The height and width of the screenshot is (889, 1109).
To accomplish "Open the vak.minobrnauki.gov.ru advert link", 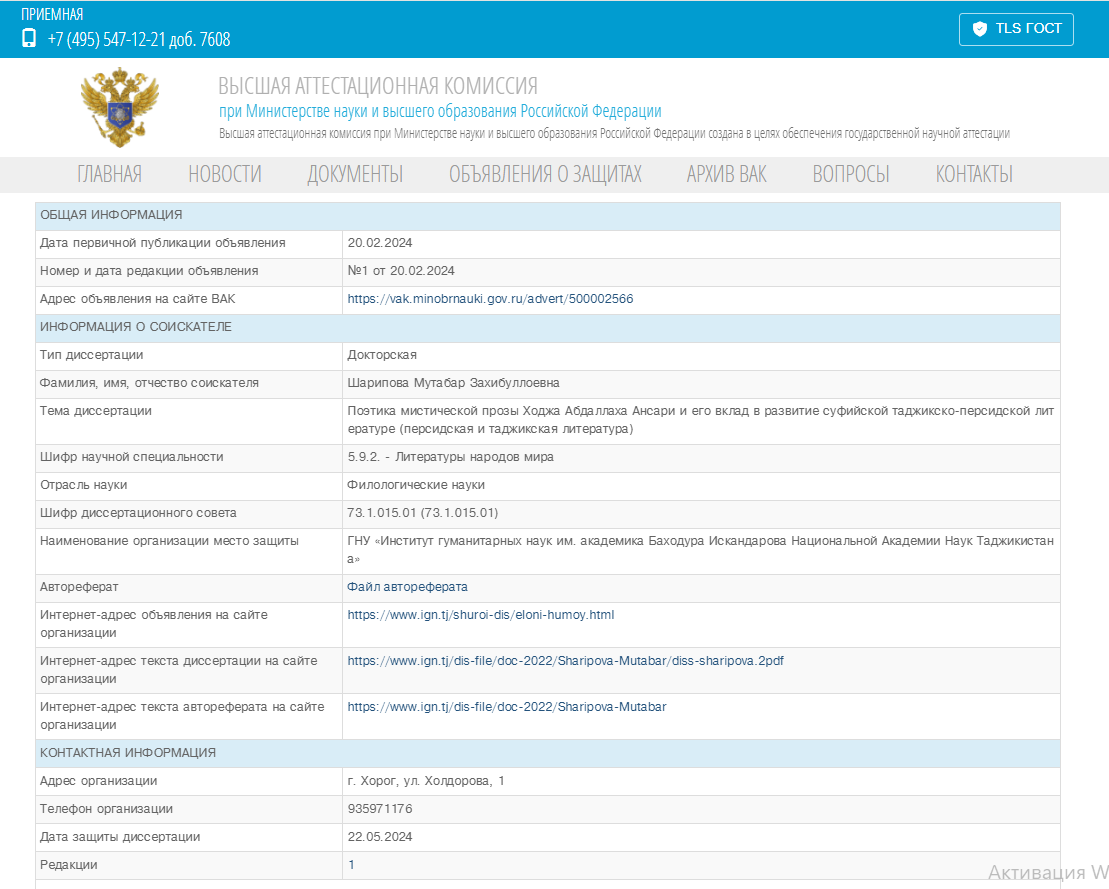I will coord(490,299).
